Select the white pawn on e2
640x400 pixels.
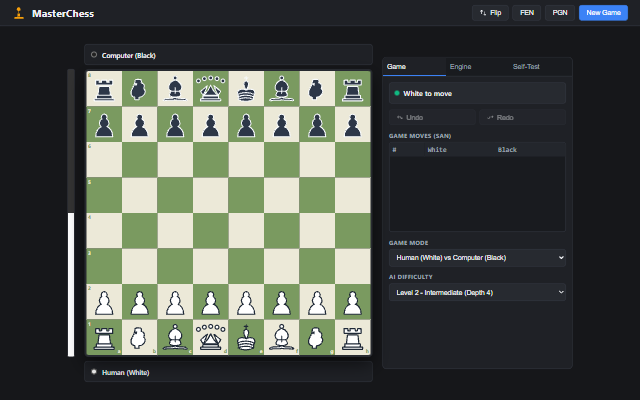[246, 302]
